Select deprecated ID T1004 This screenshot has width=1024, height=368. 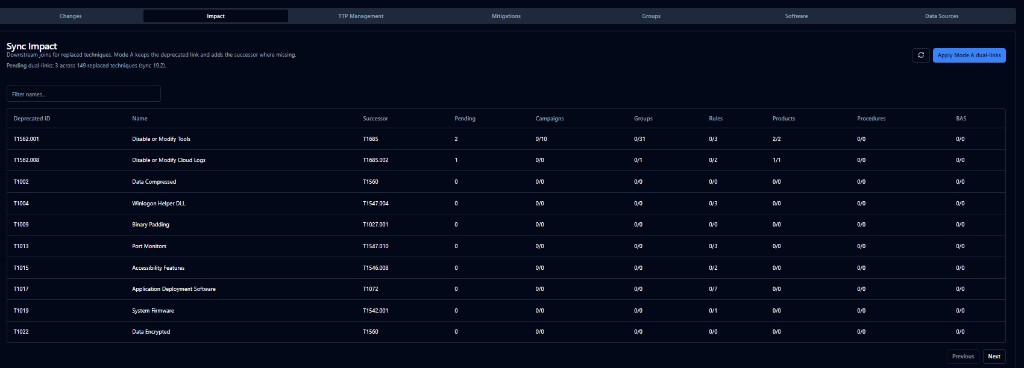click(21, 204)
